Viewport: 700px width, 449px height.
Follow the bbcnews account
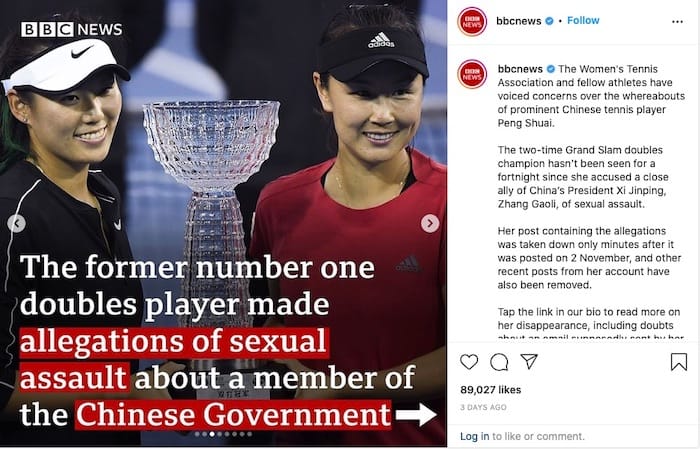point(583,21)
